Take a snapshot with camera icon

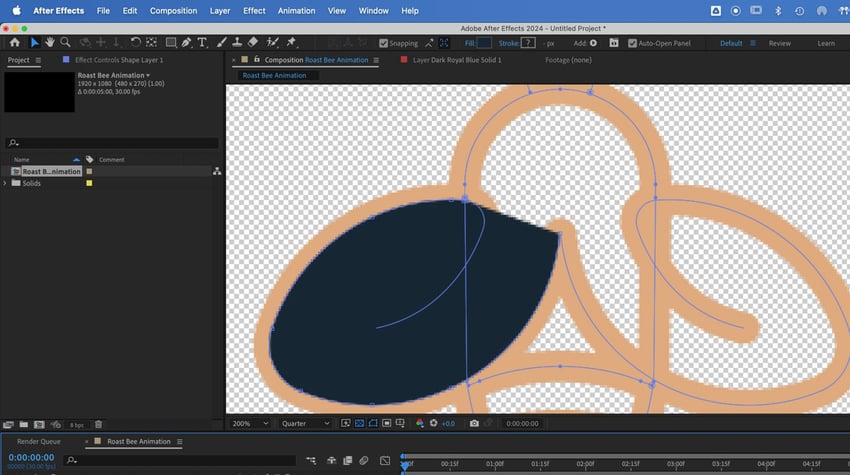474,423
